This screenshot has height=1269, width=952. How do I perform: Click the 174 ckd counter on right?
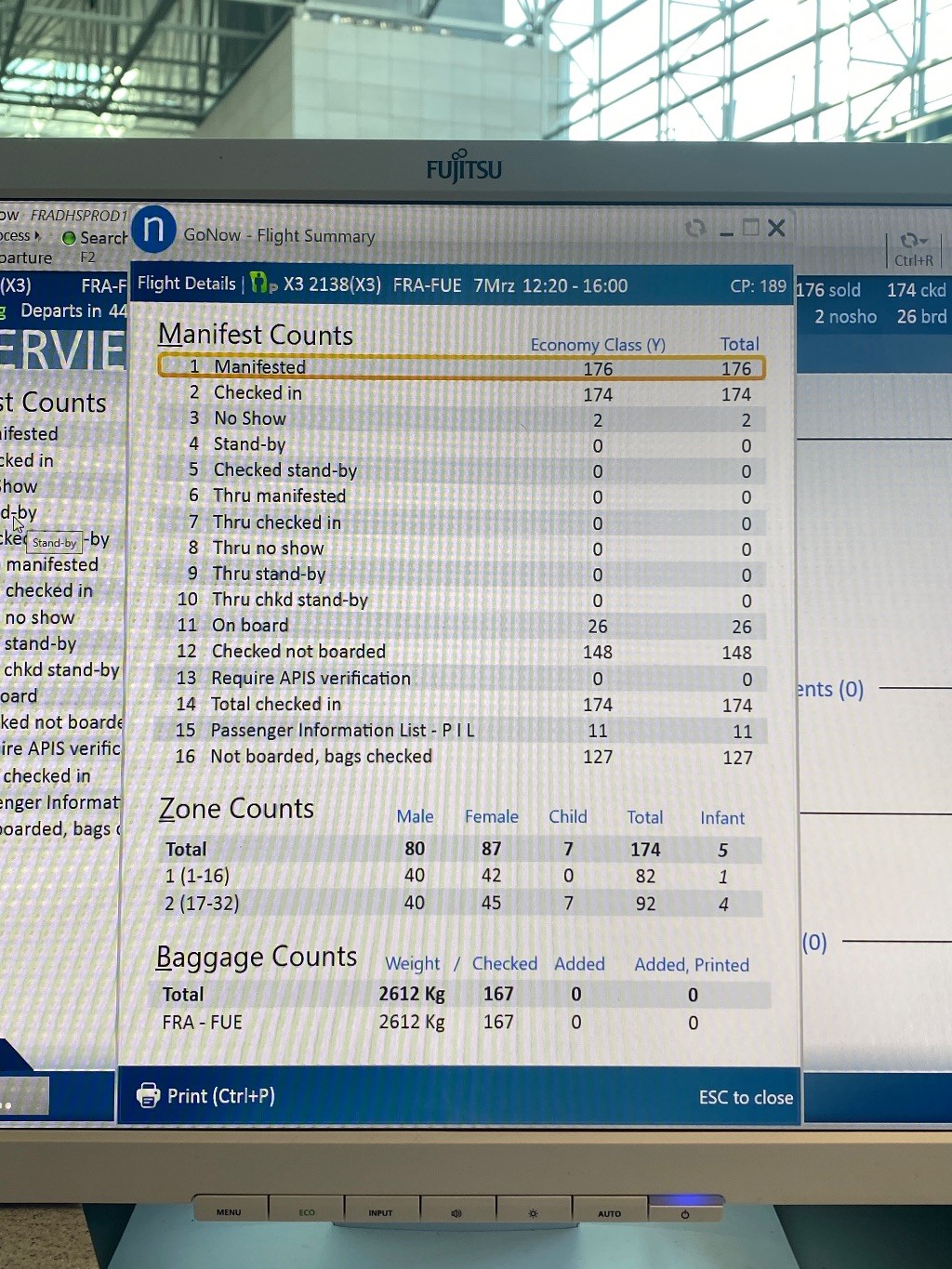916,290
